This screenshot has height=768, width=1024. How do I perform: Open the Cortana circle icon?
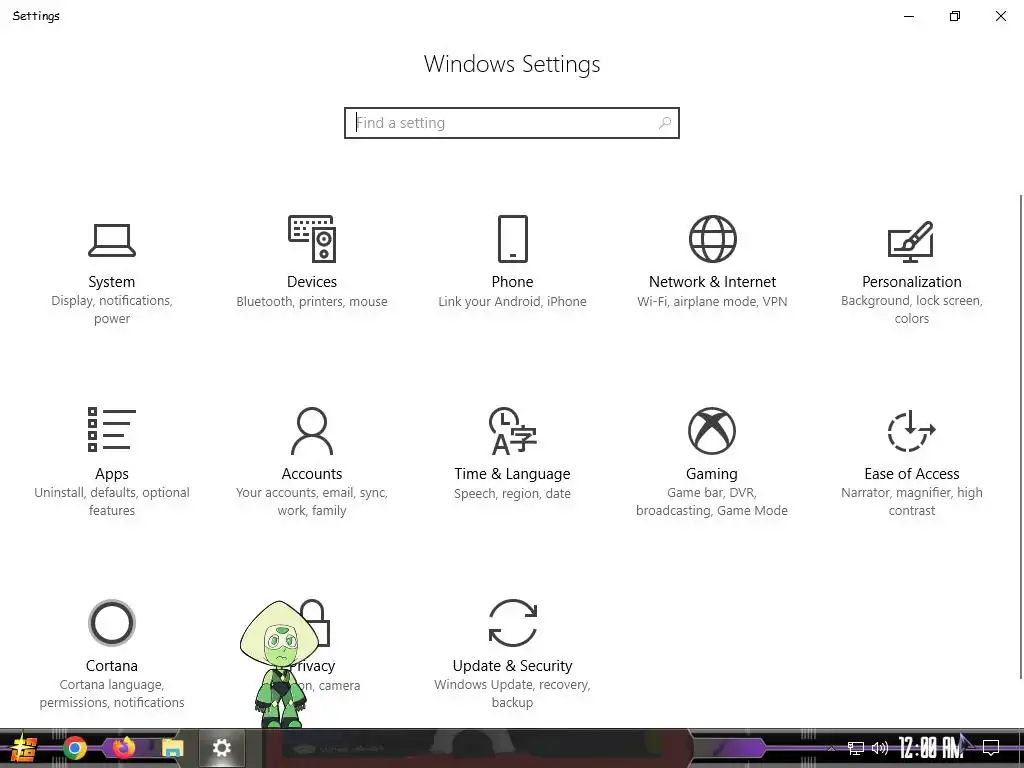point(112,623)
